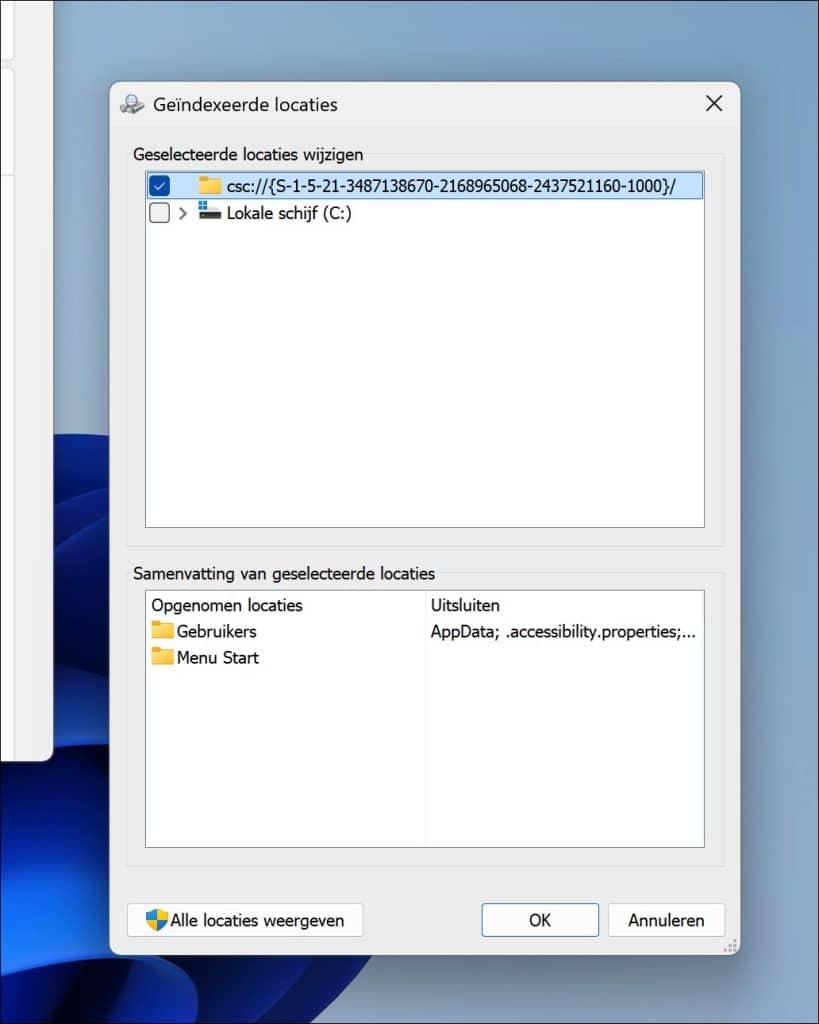The width and height of the screenshot is (819, 1024).
Task: Click the Geïndexeerde locaties title bar icon
Action: point(133,104)
